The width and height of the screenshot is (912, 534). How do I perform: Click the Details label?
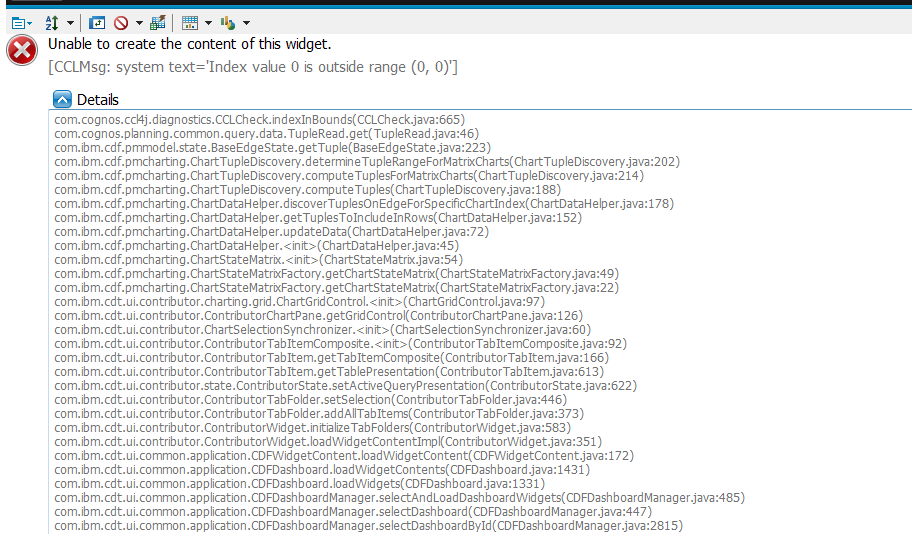coord(98,100)
